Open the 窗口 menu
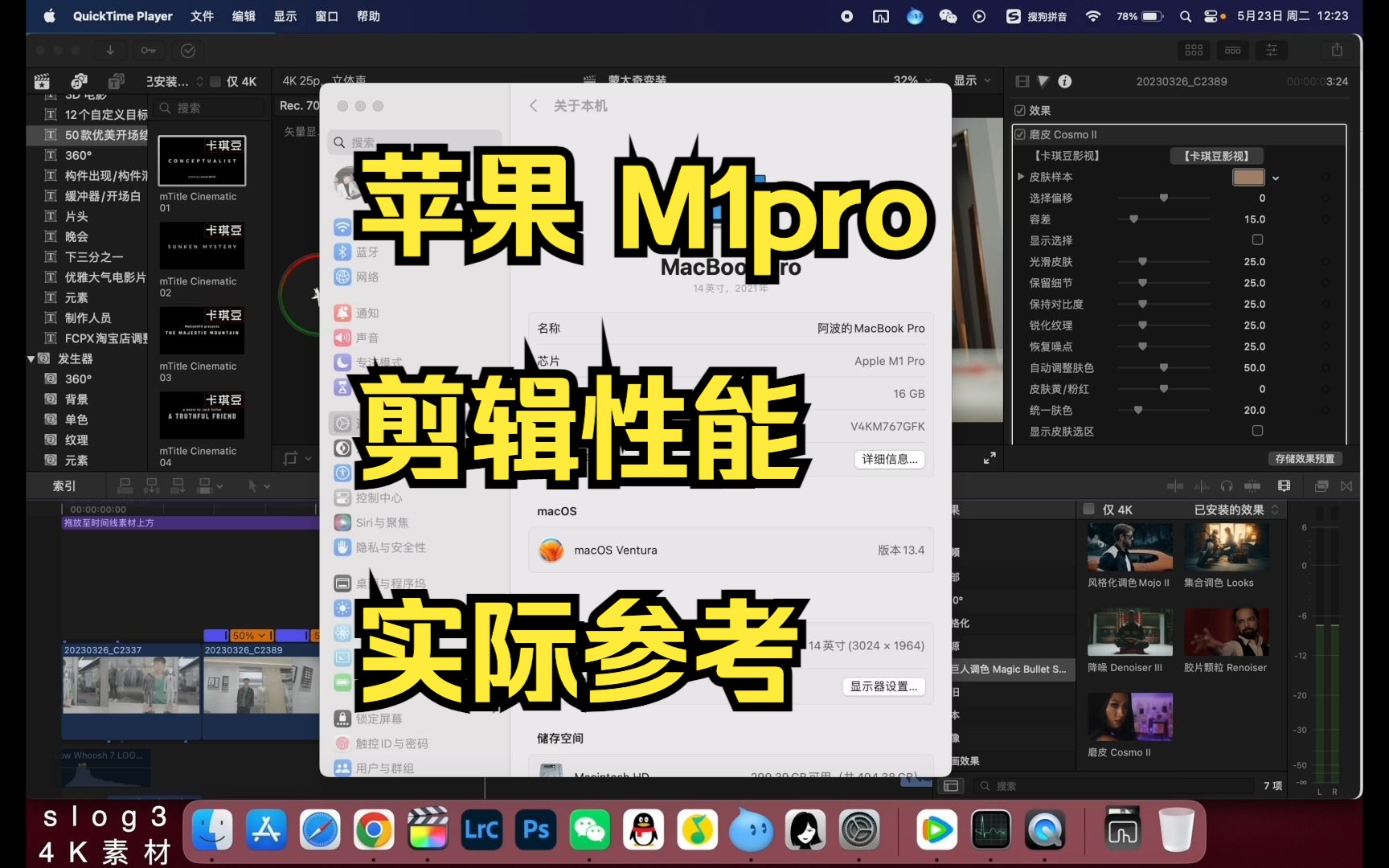Image resolution: width=1389 pixels, height=868 pixels. click(326, 16)
